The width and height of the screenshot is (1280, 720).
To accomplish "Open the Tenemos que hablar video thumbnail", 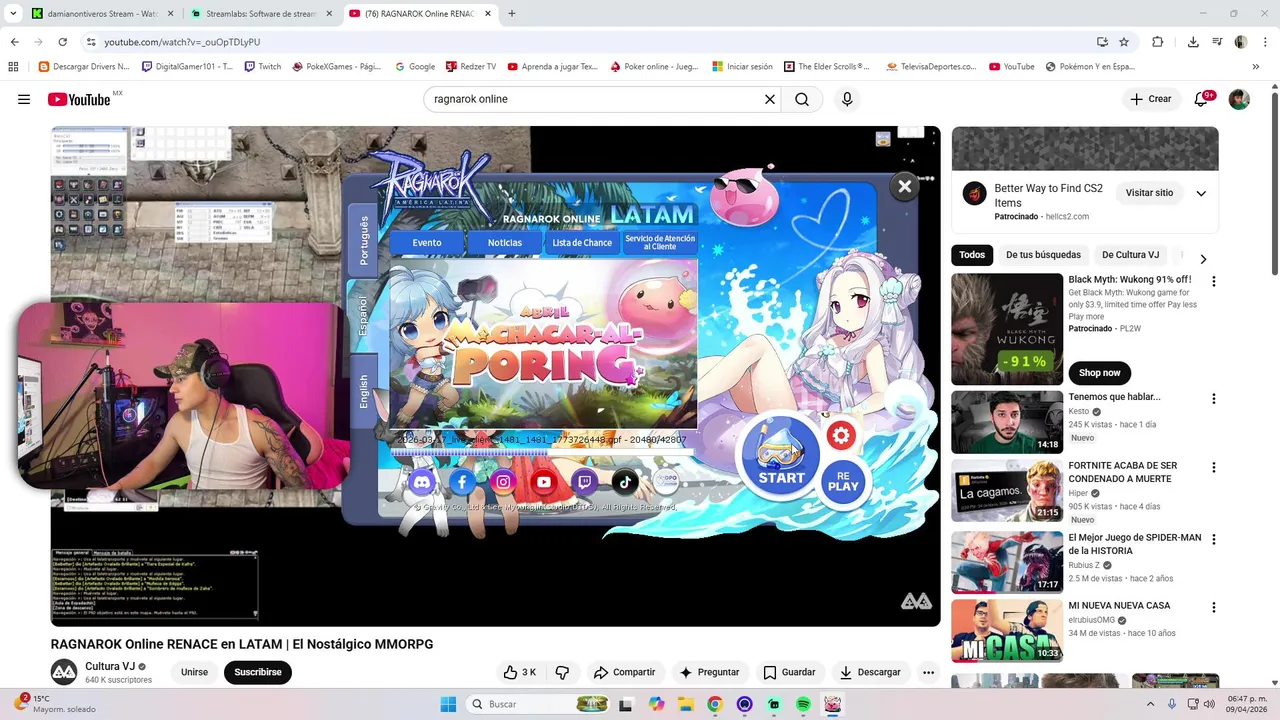I will (1007, 422).
